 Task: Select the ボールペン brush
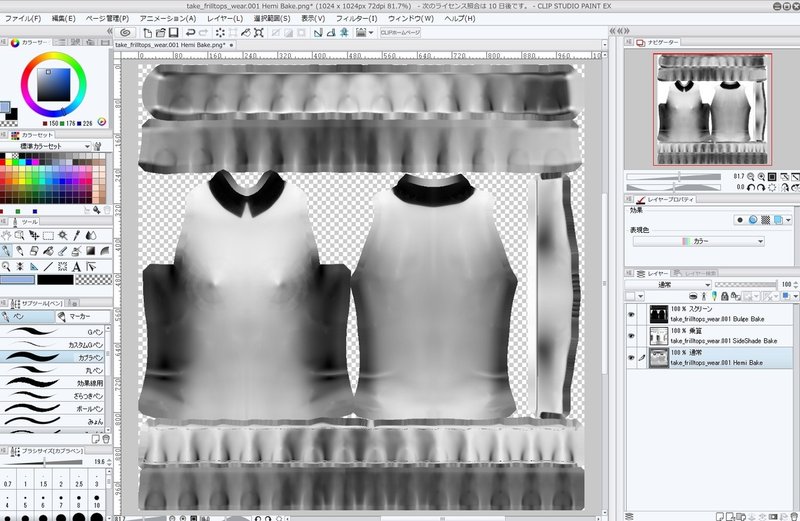coord(53,408)
